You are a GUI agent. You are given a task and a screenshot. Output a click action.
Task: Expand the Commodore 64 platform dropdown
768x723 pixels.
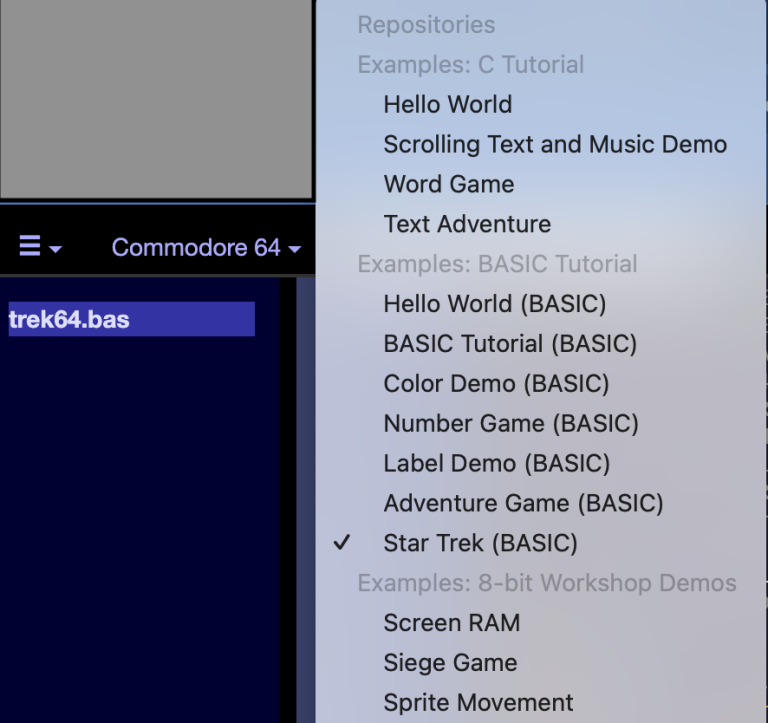206,247
